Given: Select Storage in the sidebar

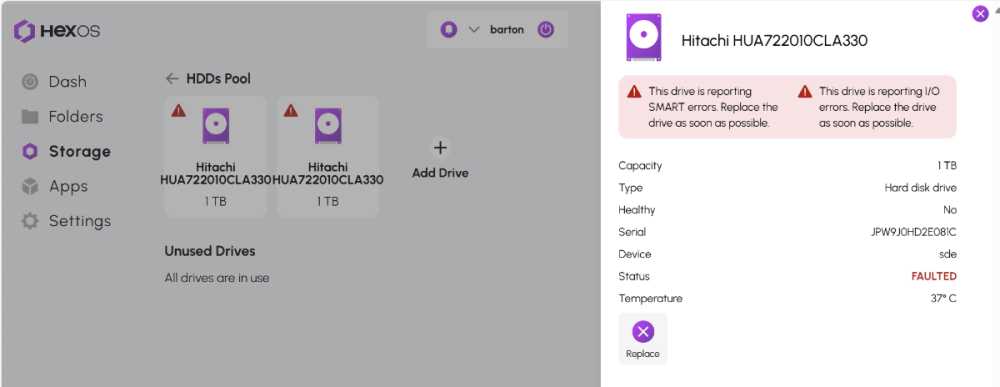Looking at the screenshot, I should pyautogui.click(x=66, y=152).
